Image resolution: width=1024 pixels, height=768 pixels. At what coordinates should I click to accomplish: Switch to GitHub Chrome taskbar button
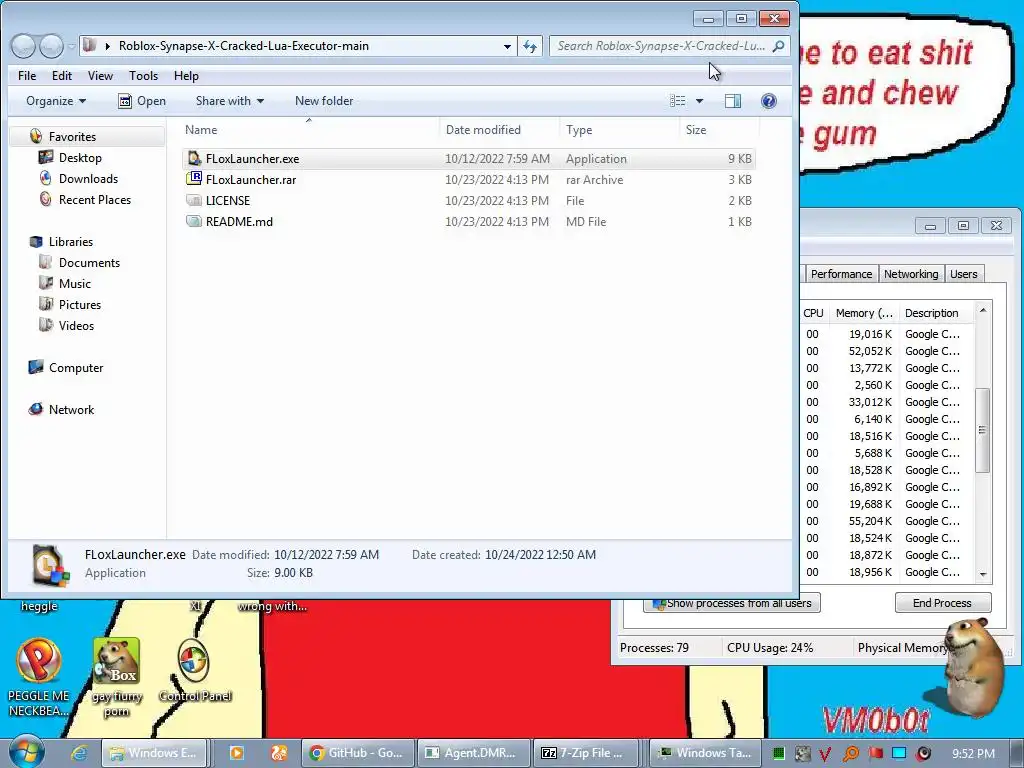(x=357, y=753)
